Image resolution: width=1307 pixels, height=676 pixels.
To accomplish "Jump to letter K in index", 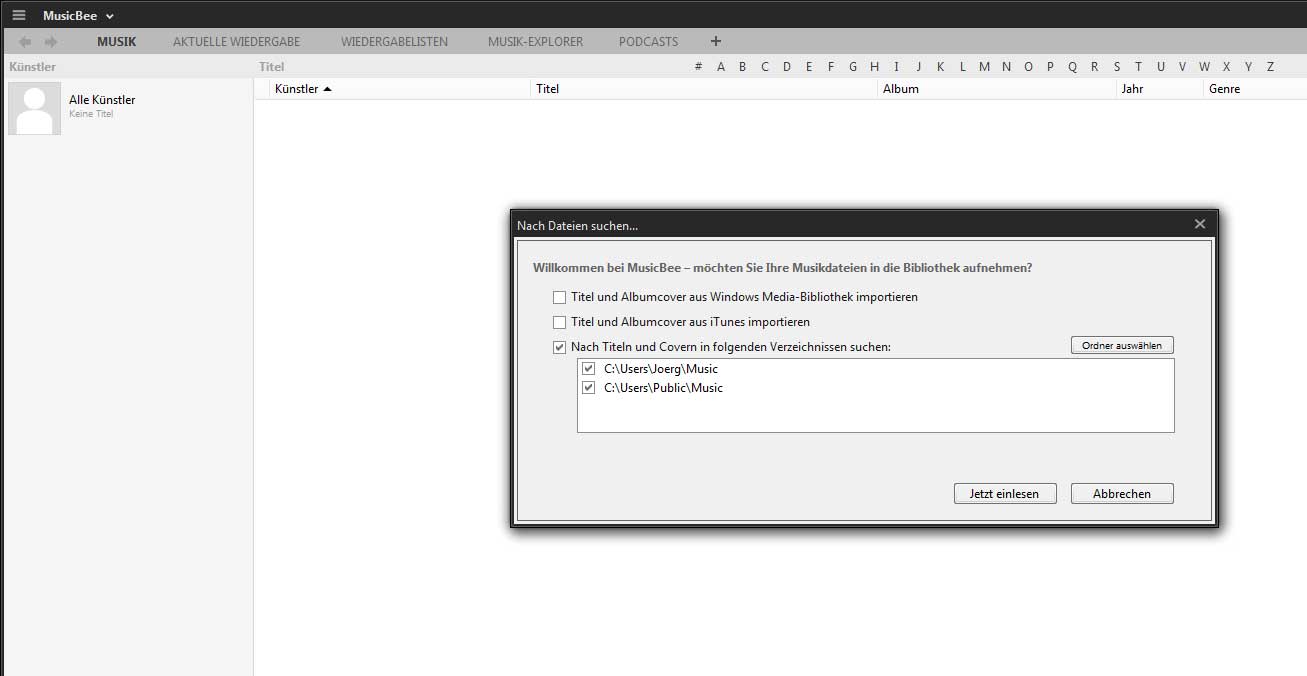I will click(941, 67).
